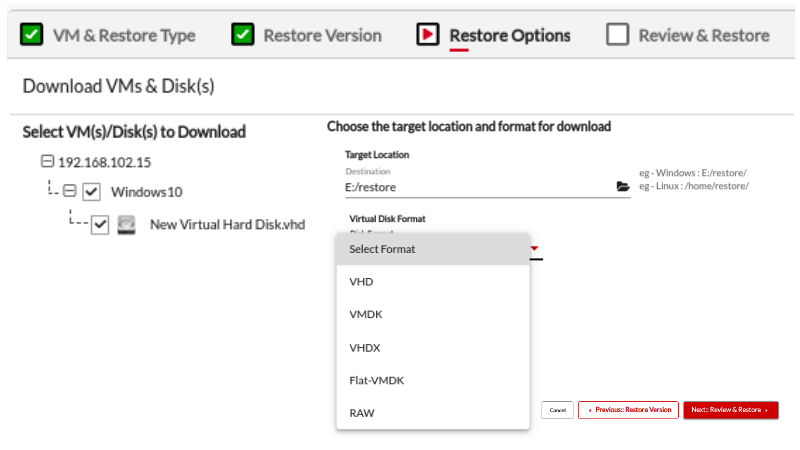Uncheck the New Virtual Hard Disk.vhd checkbox

(100, 225)
